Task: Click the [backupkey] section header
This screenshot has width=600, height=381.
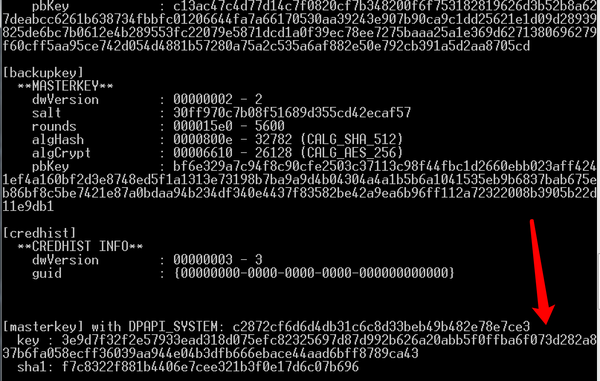Action: [43, 73]
